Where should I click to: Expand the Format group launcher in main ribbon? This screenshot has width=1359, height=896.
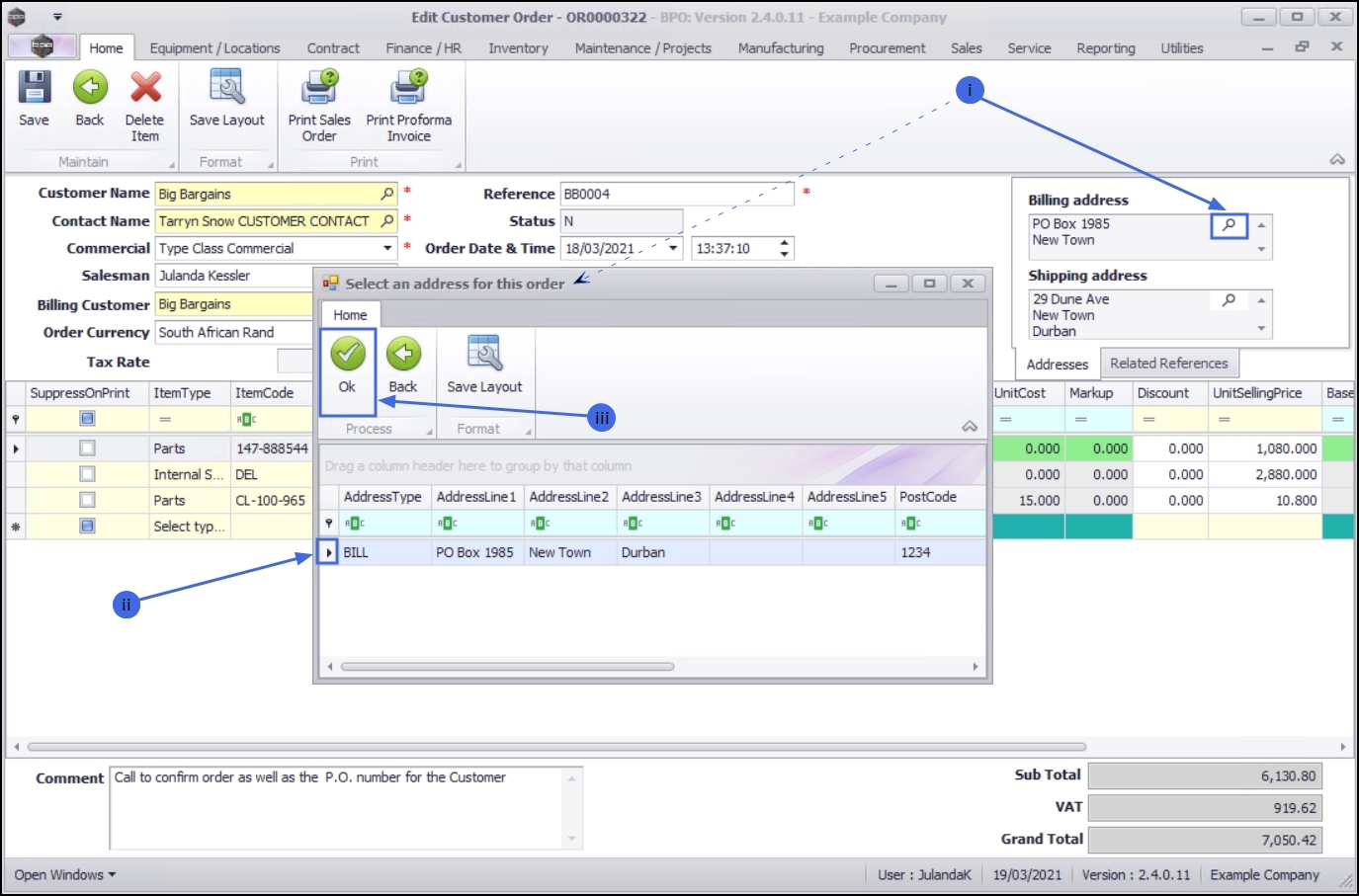point(270,165)
